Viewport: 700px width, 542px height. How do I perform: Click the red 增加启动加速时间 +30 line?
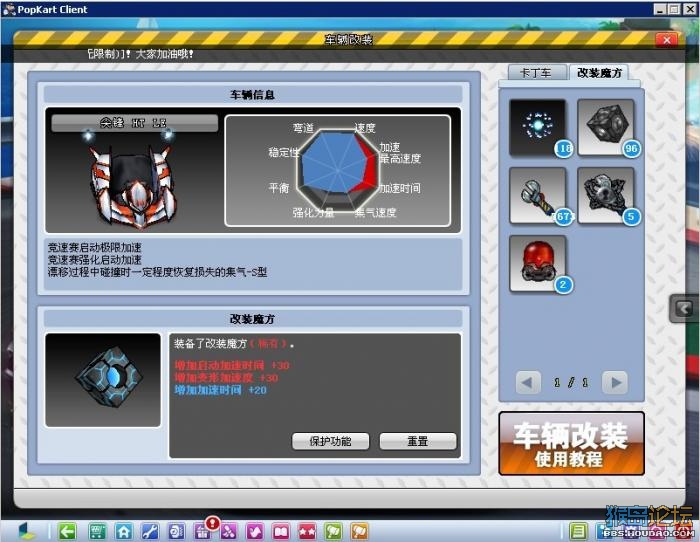click(x=232, y=366)
